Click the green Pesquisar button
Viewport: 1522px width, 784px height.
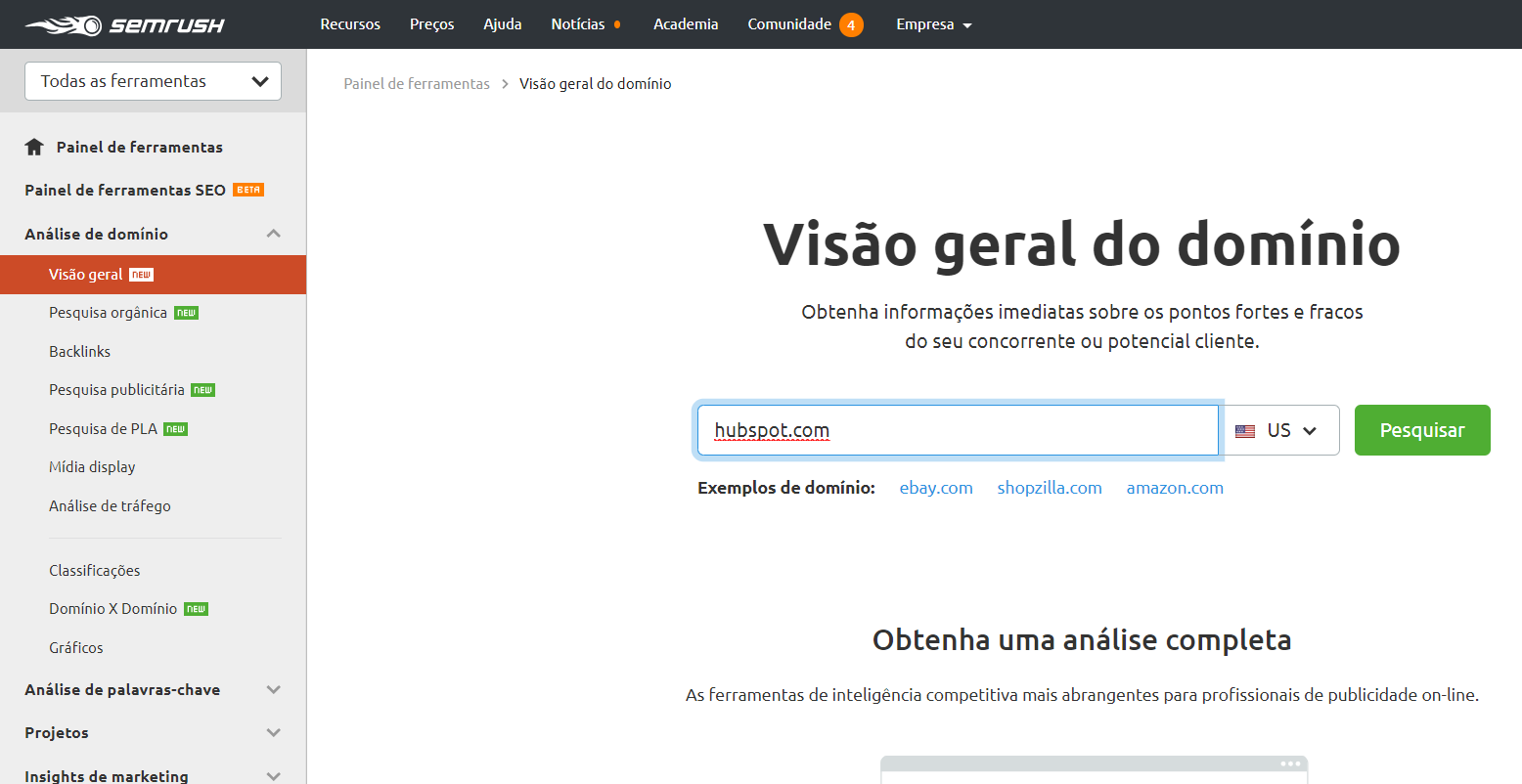tap(1422, 430)
